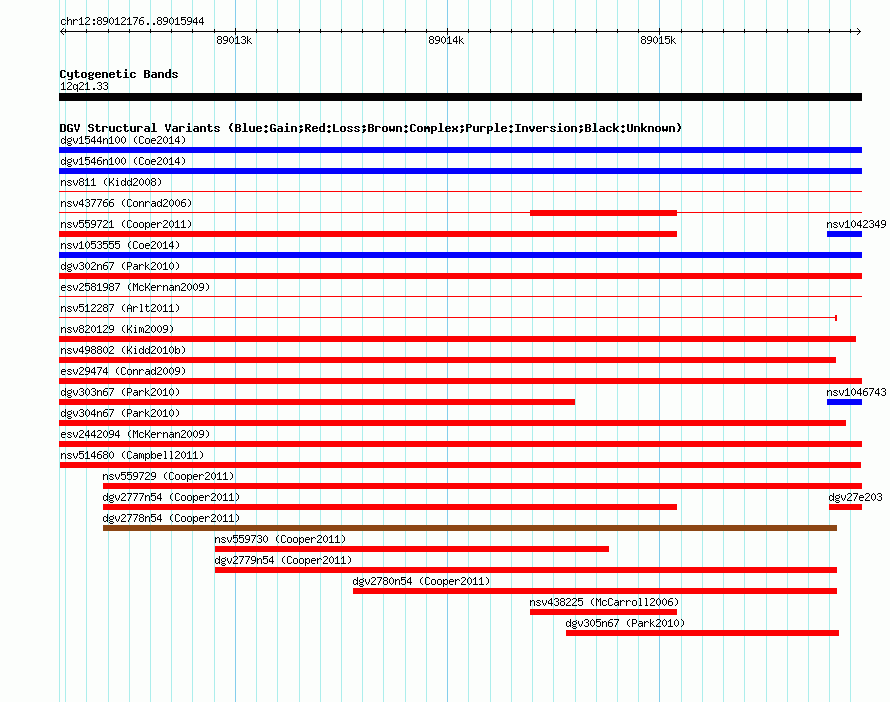
Task: Click the dgv1544n100 (Coe2014) variant label
Action: click(x=123, y=140)
